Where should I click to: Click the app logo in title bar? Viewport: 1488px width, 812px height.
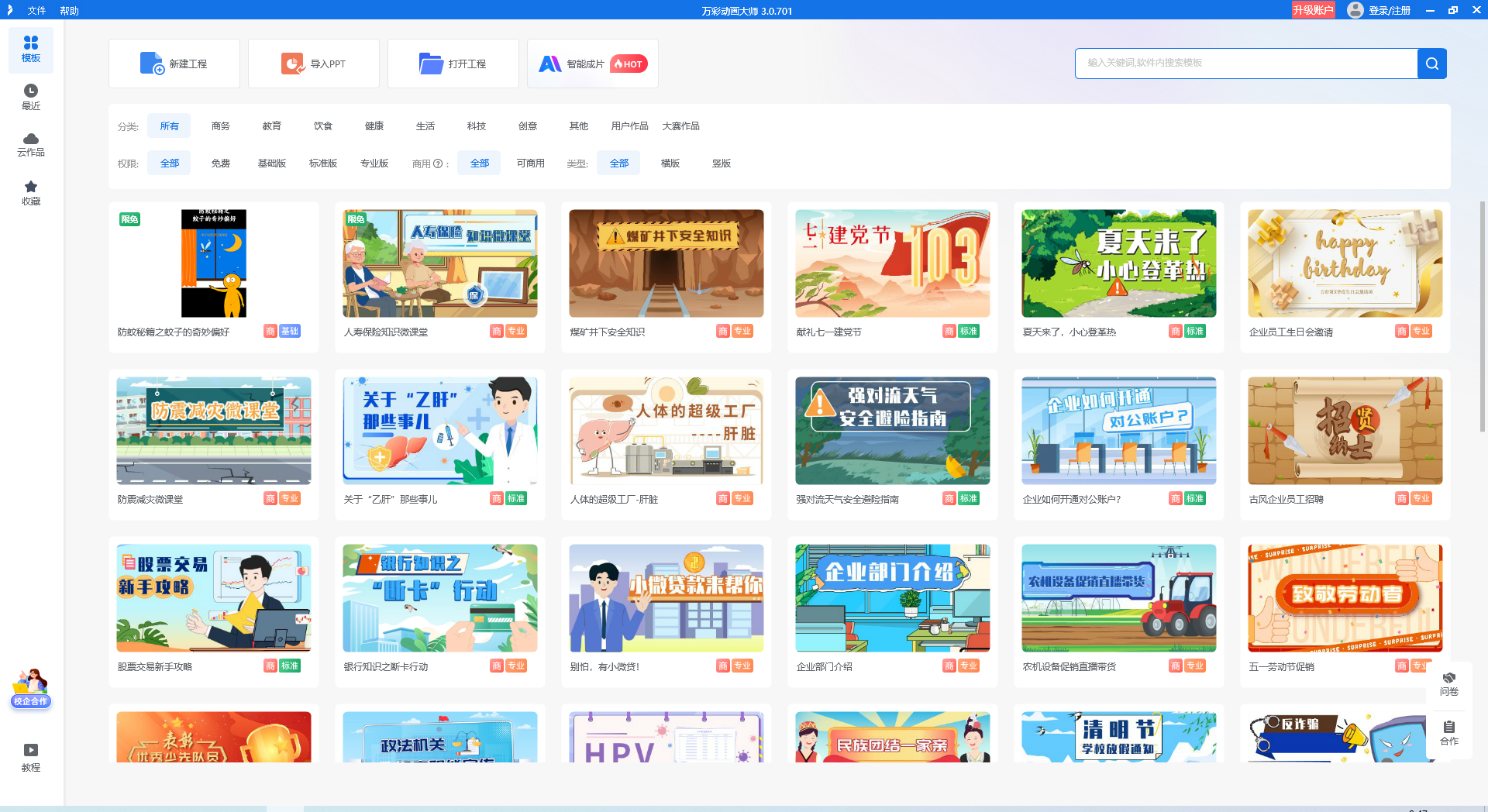coord(9,10)
